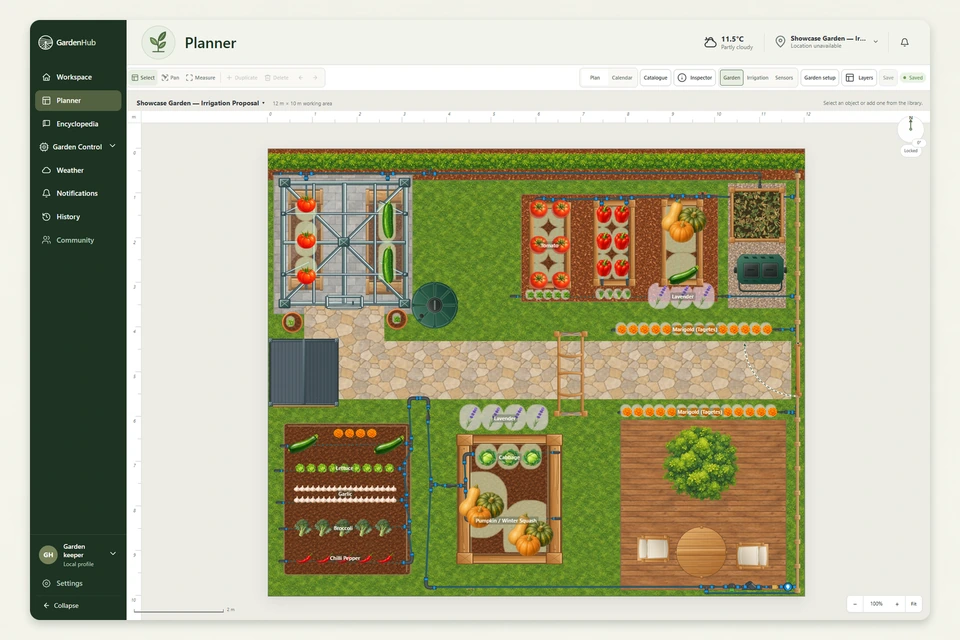The width and height of the screenshot is (960, 640).
Task: Select the bushy tree on the deck
Action: pyautogui.click(x=700, y=462)
